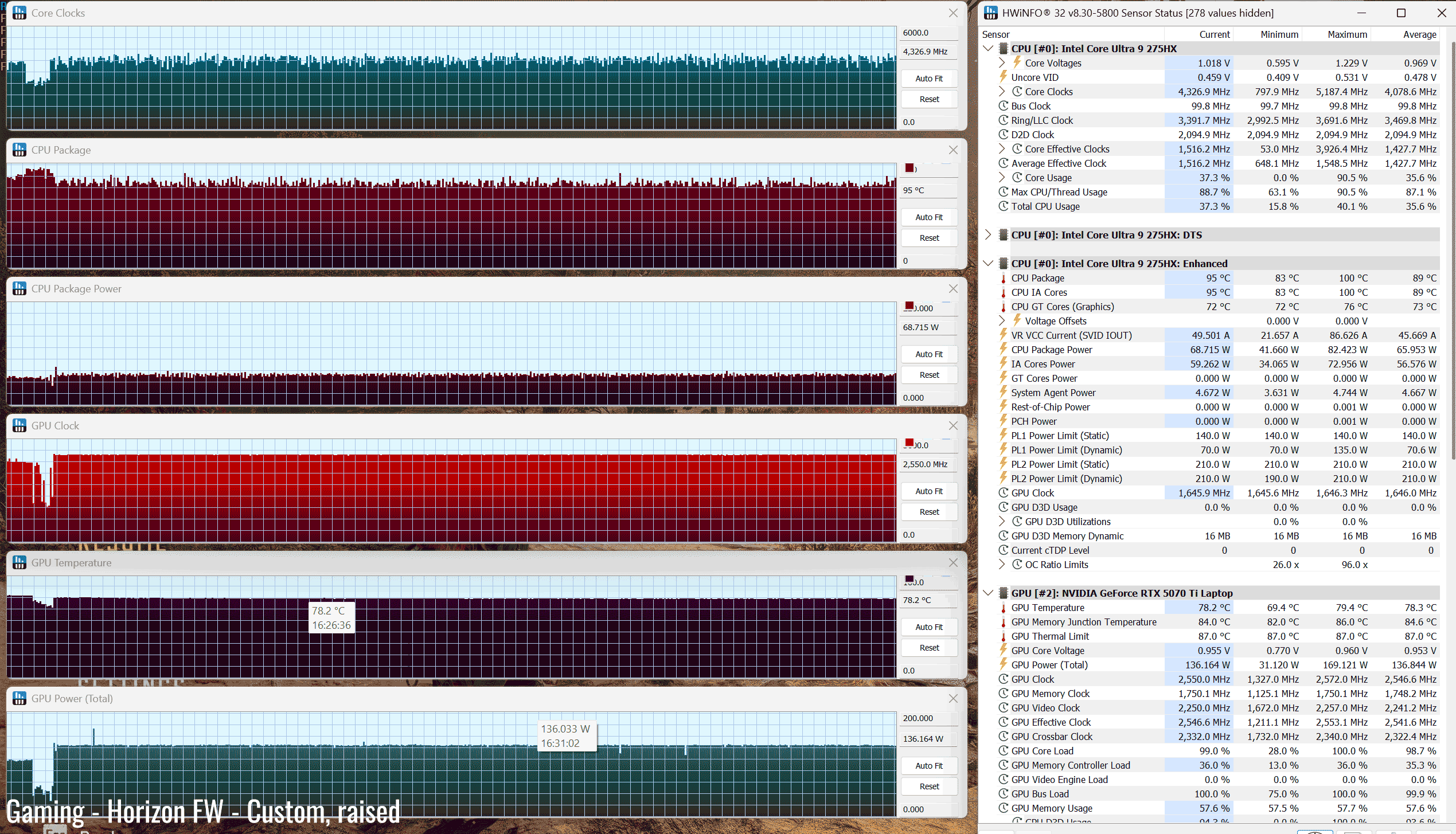1456x834 pixels.
Task: Click the chip icon beside GPU [#2] NVIDIA header
Action: coord(1004,593)
